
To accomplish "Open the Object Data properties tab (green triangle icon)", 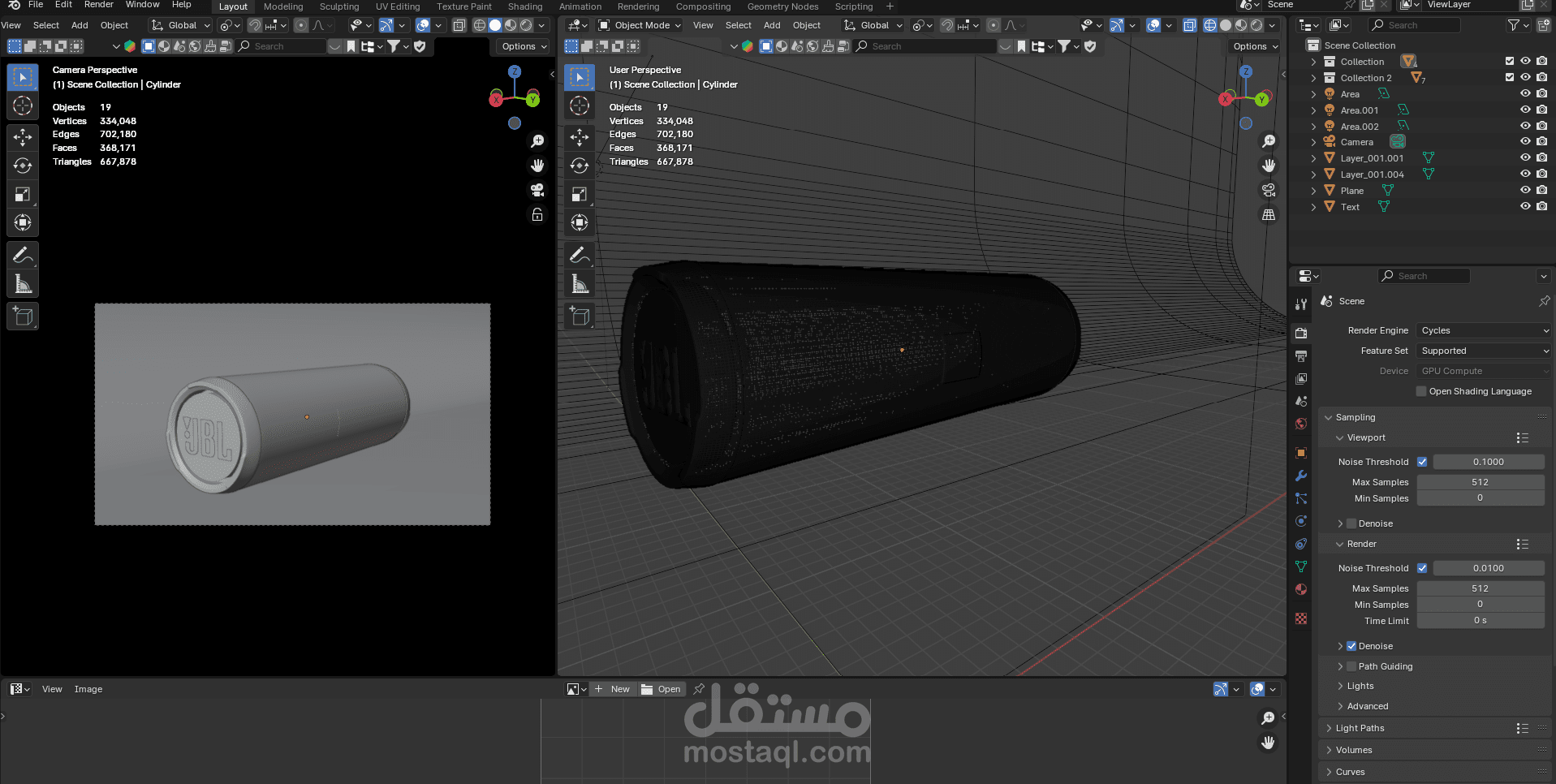I will point(1301,566).
